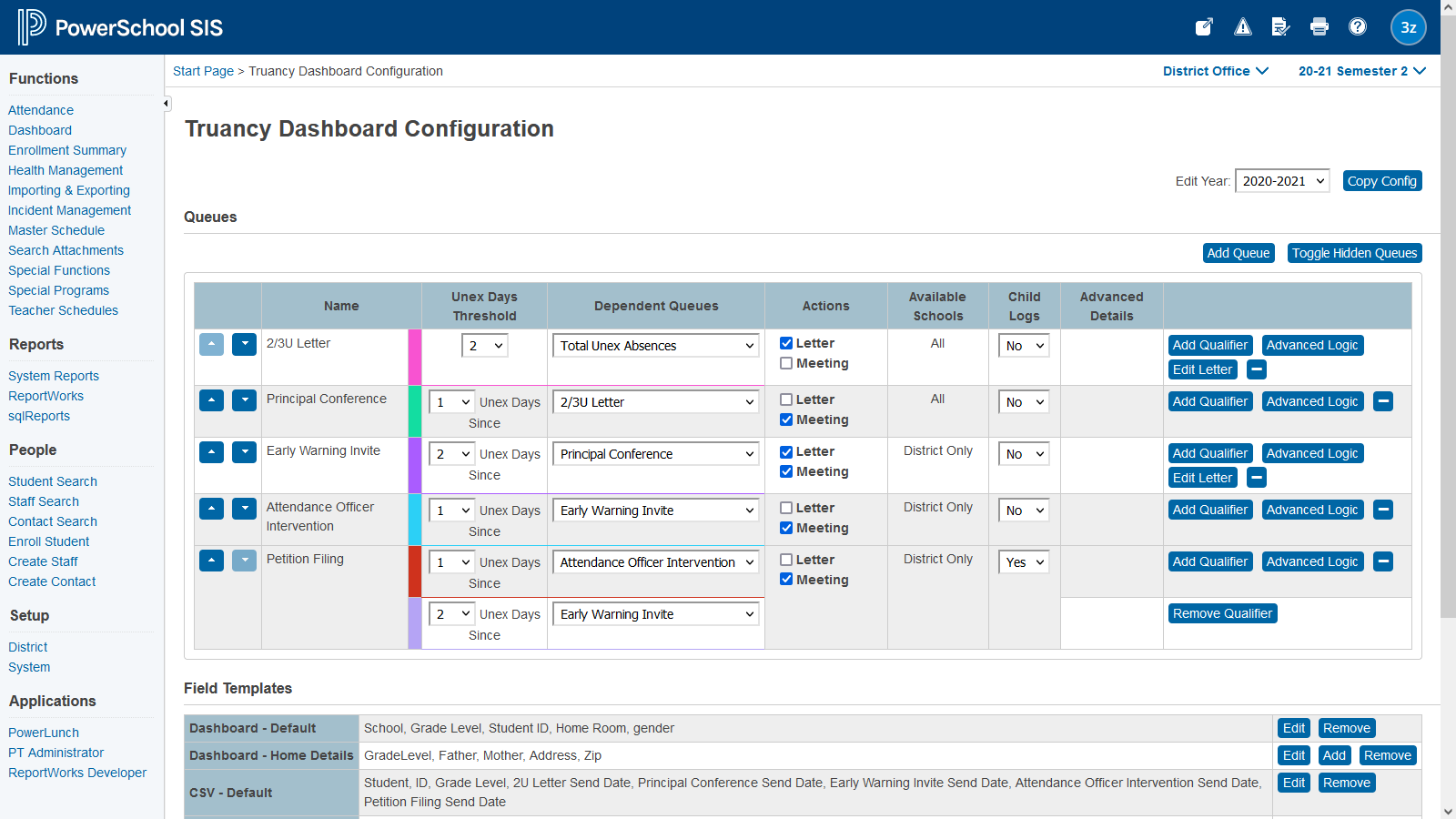Screen dimensions: 1456x819
Task: Open the 20-21 Semester 2 term menu
Action: pyautogui.click(x=1361, y=71)
